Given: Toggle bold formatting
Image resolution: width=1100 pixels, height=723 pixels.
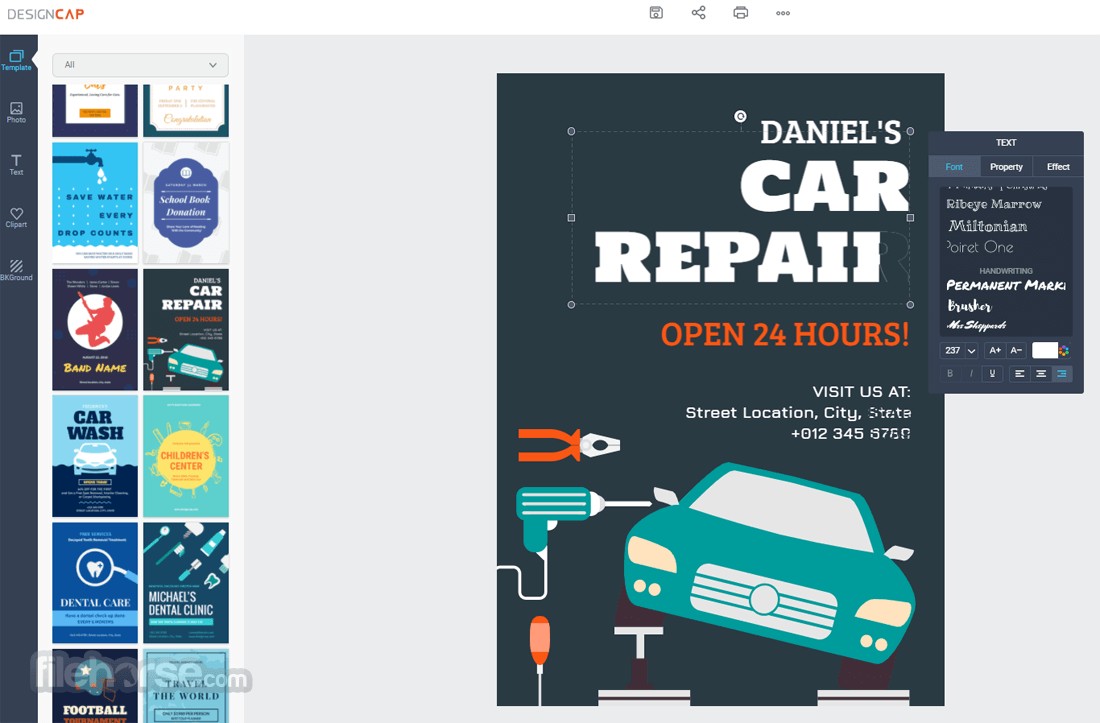Looking at the screenshot, I should coord(950,374).
